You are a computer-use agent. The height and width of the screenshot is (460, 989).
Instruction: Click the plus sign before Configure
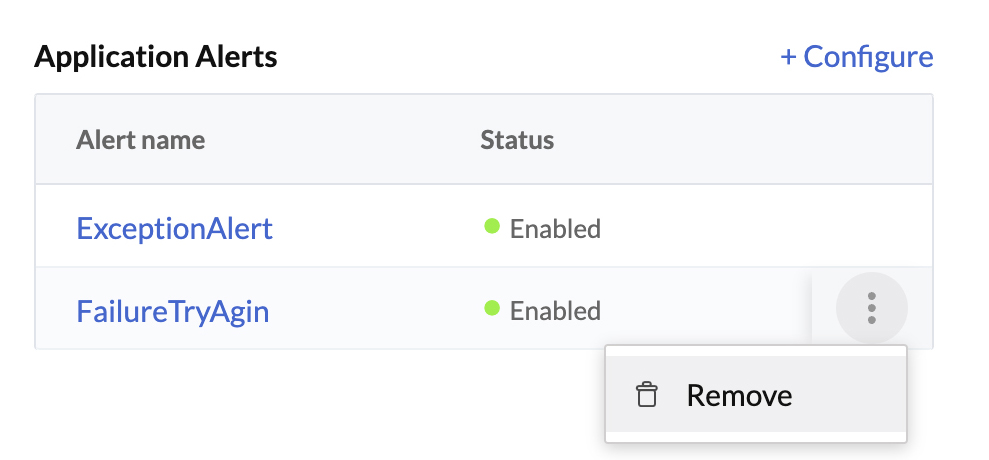[x=788, y=57]
